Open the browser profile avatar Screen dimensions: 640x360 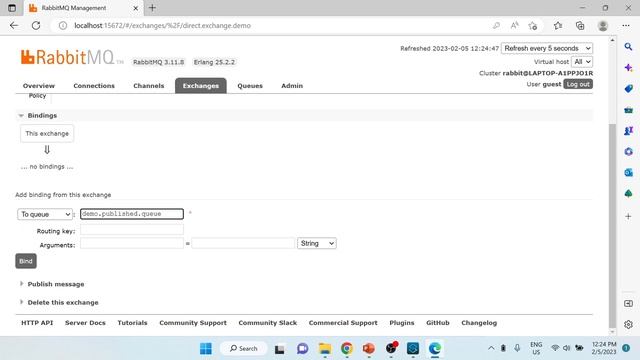[603, 25]
